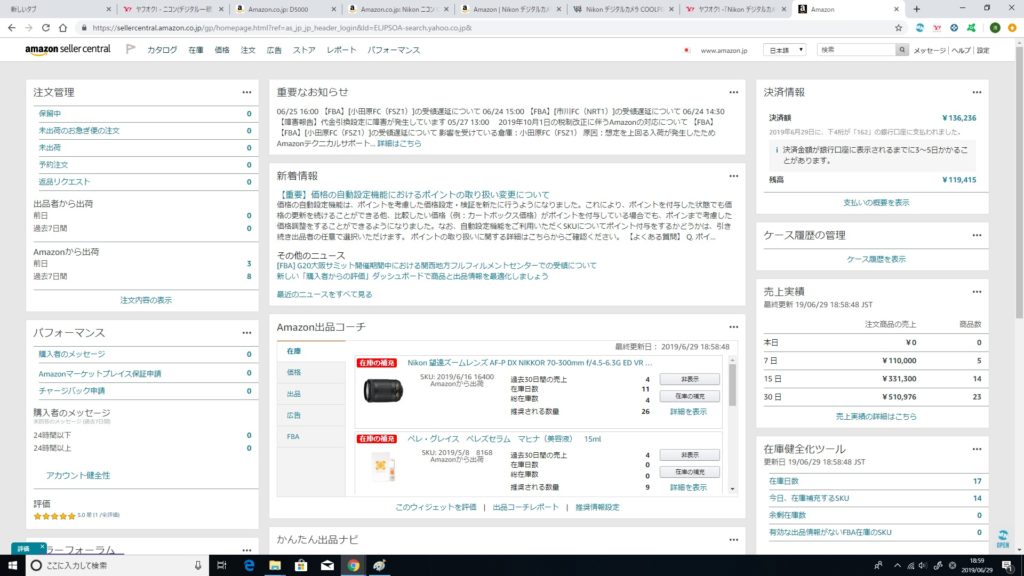Open Task View in taskbar

tap(221, 566)
